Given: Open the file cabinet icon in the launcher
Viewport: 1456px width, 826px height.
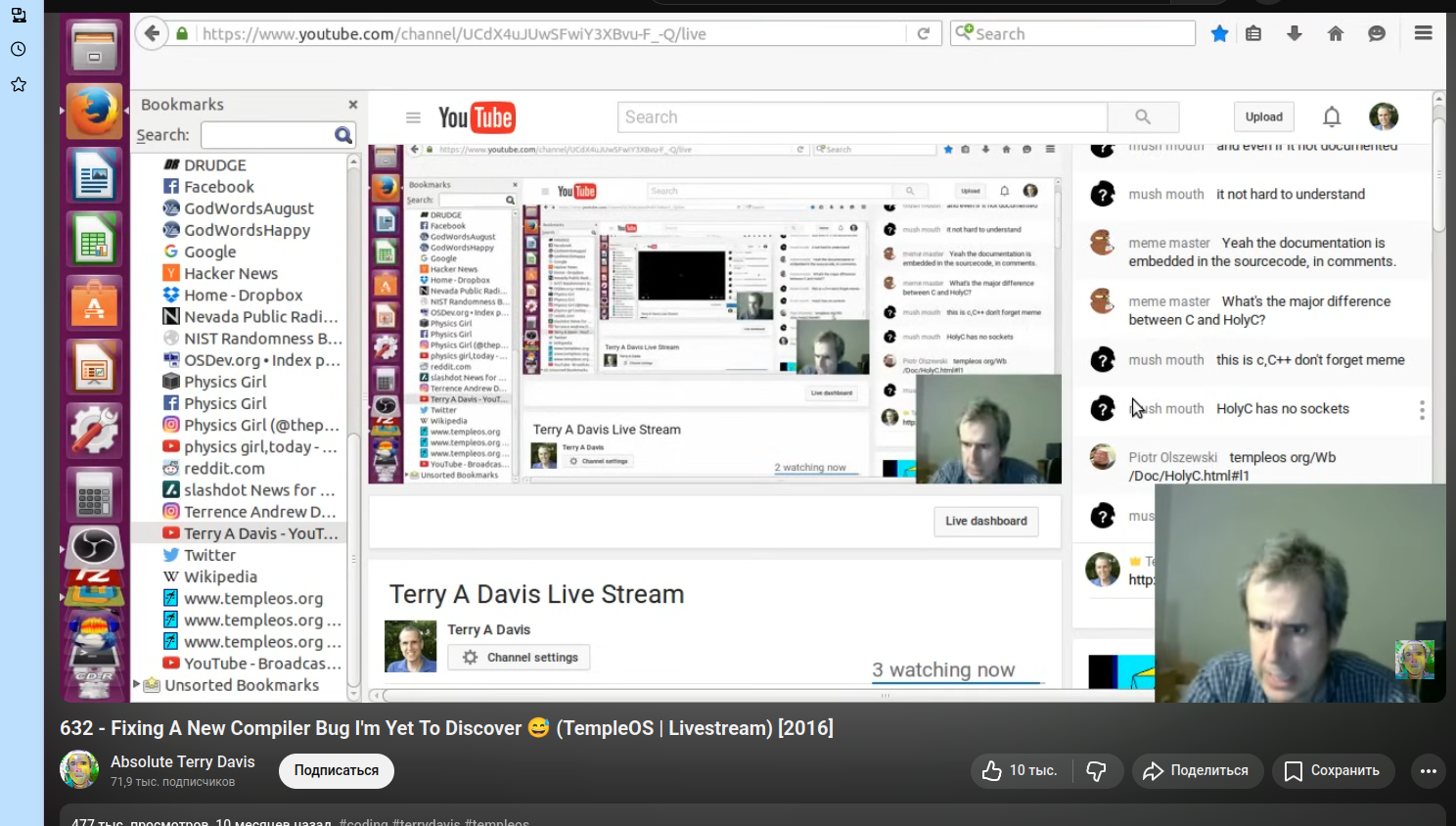Looking at the screenshot, I should click(94, 46).
